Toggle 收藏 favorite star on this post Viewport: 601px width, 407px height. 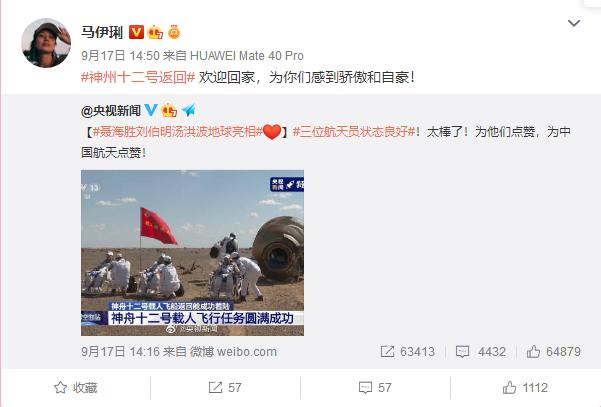pyautogui.click(x=76, y=388)
